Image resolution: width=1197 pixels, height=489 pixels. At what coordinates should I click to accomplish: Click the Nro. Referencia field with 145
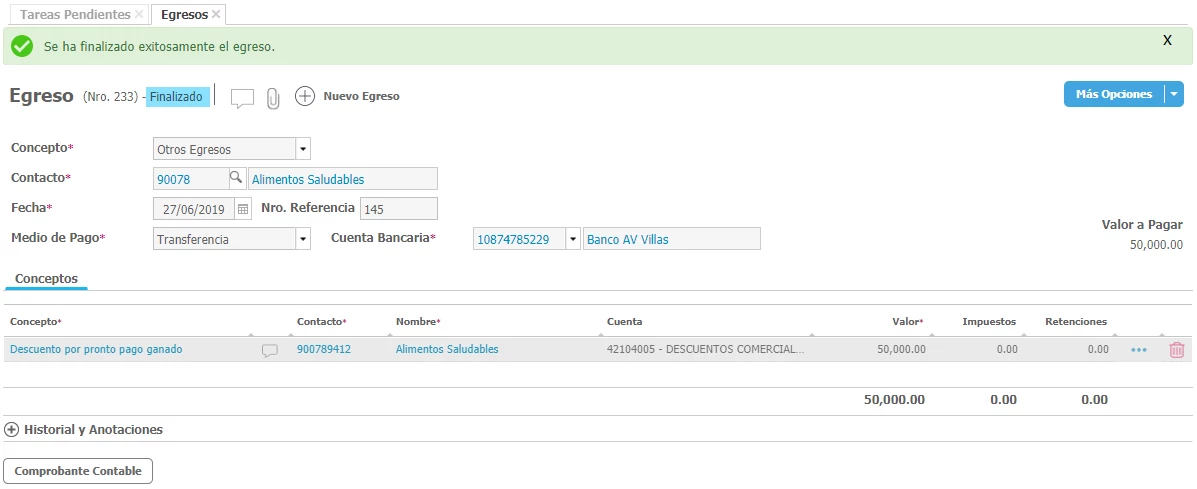(x=398, y=209)
